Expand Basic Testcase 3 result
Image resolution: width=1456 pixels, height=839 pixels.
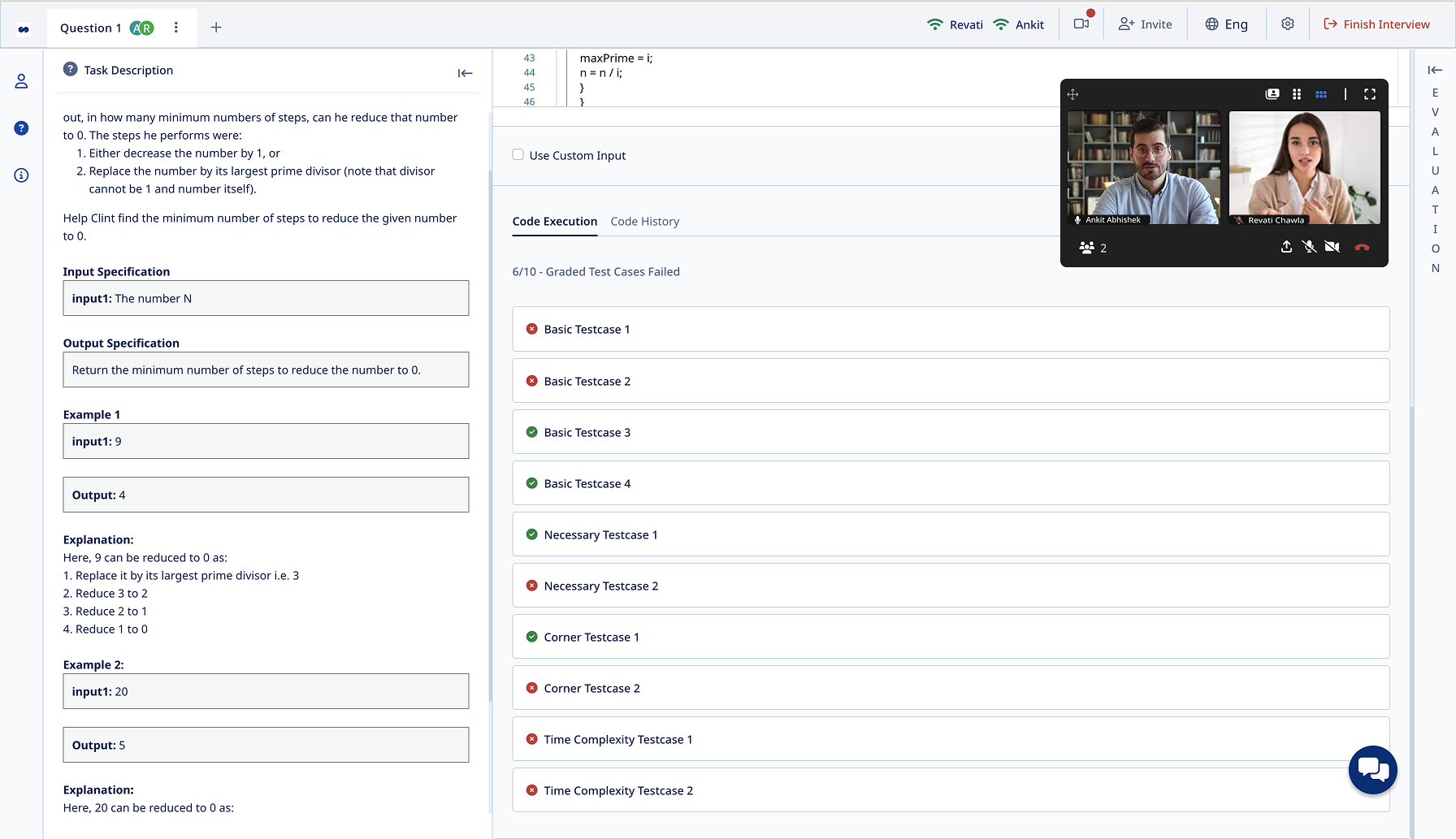(951, 432)
